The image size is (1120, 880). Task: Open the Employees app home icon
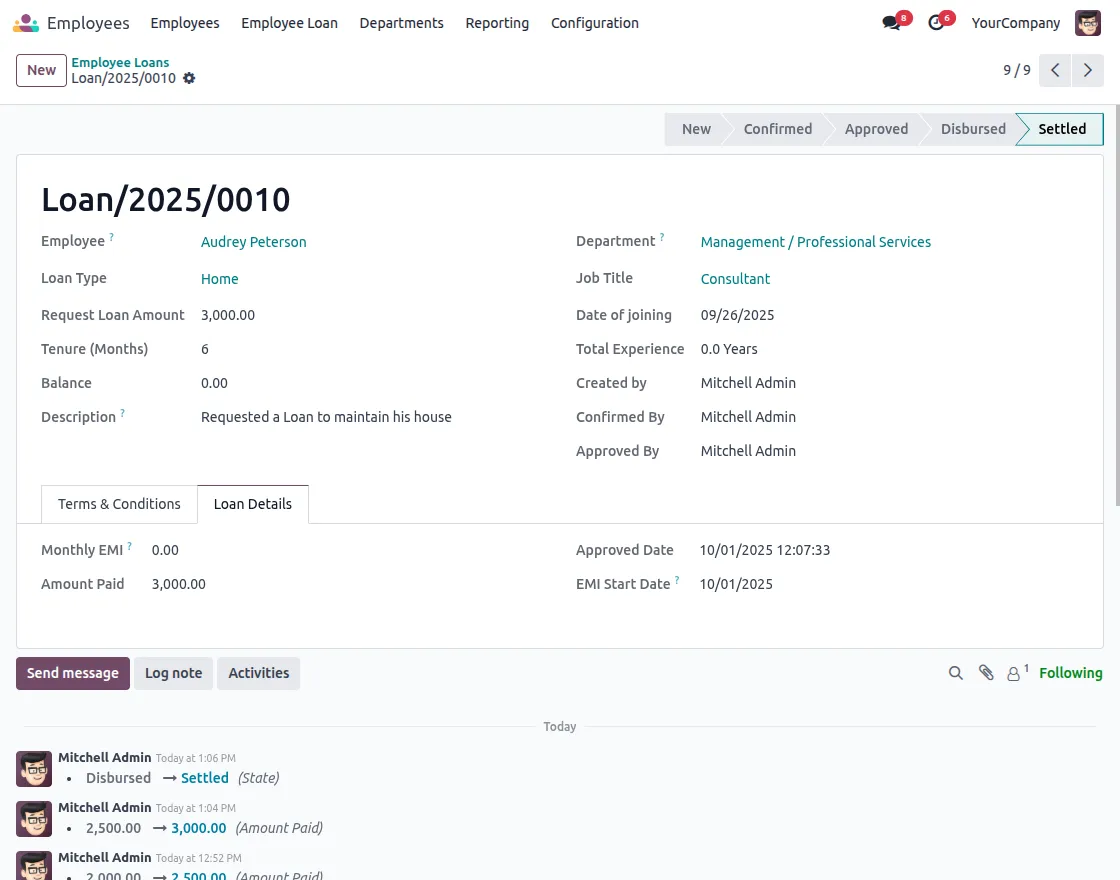(27, 23)
